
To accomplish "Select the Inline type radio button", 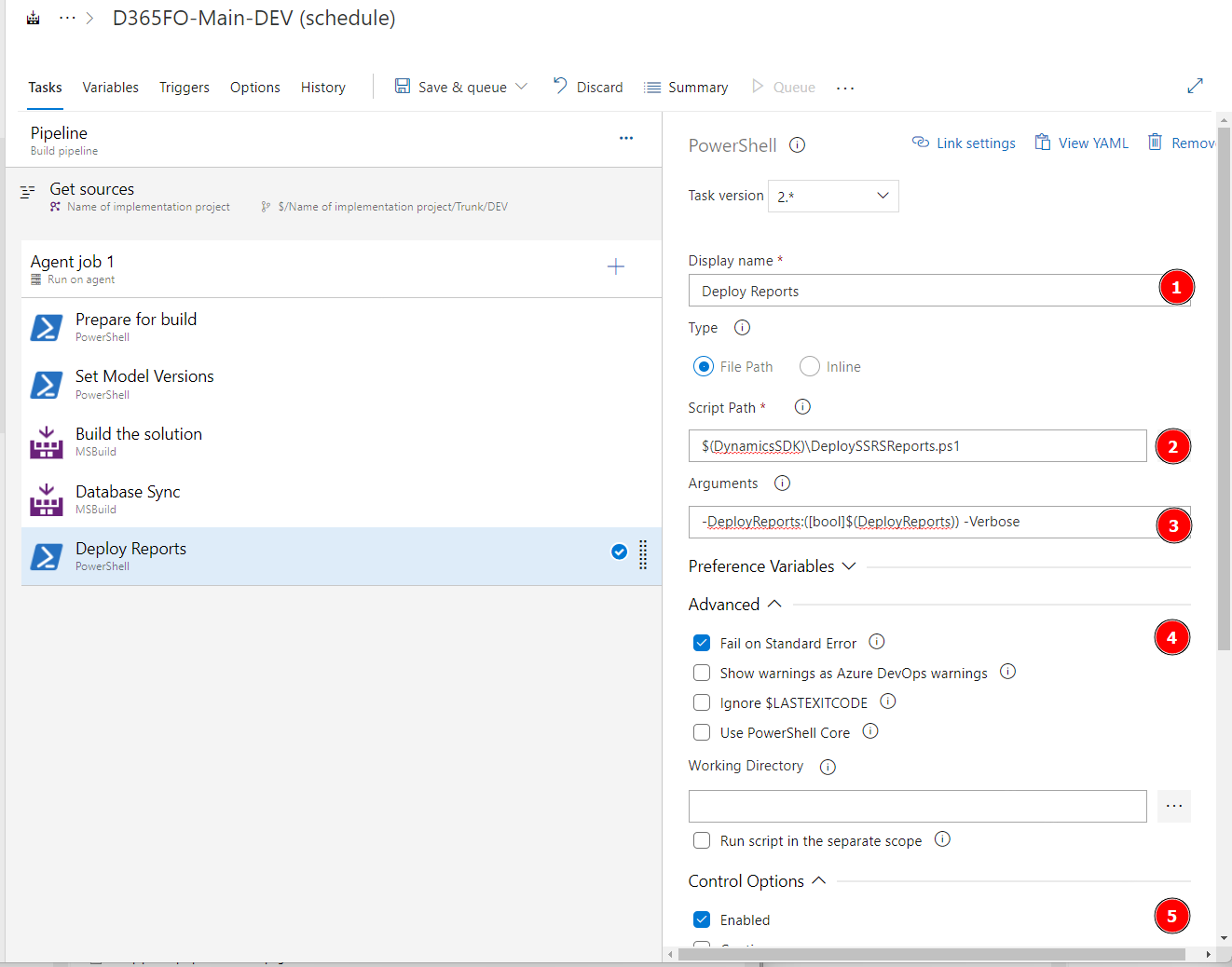I will (x=810, y=367).
